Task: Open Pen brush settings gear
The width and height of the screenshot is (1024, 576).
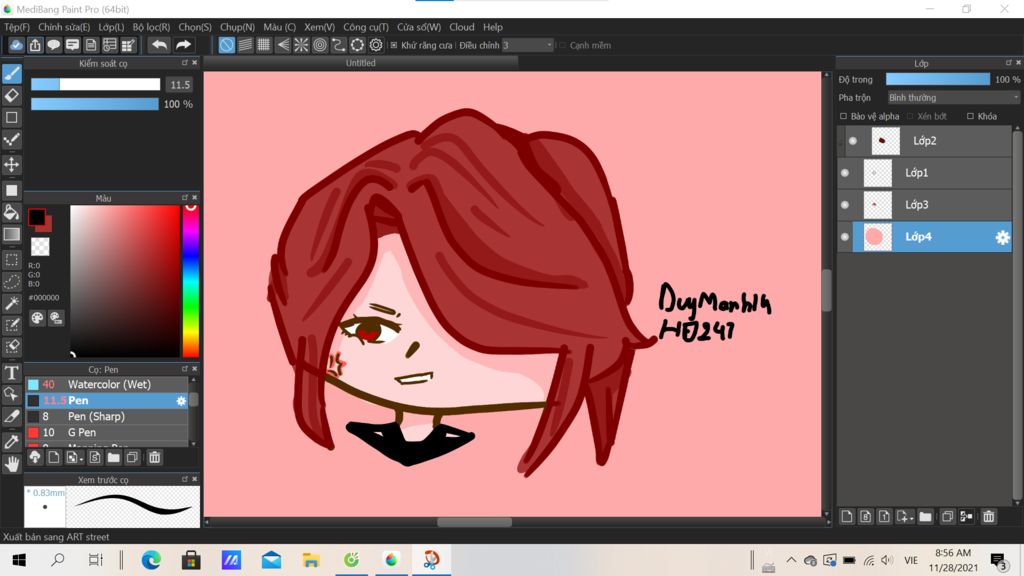Action: [182, 401]
